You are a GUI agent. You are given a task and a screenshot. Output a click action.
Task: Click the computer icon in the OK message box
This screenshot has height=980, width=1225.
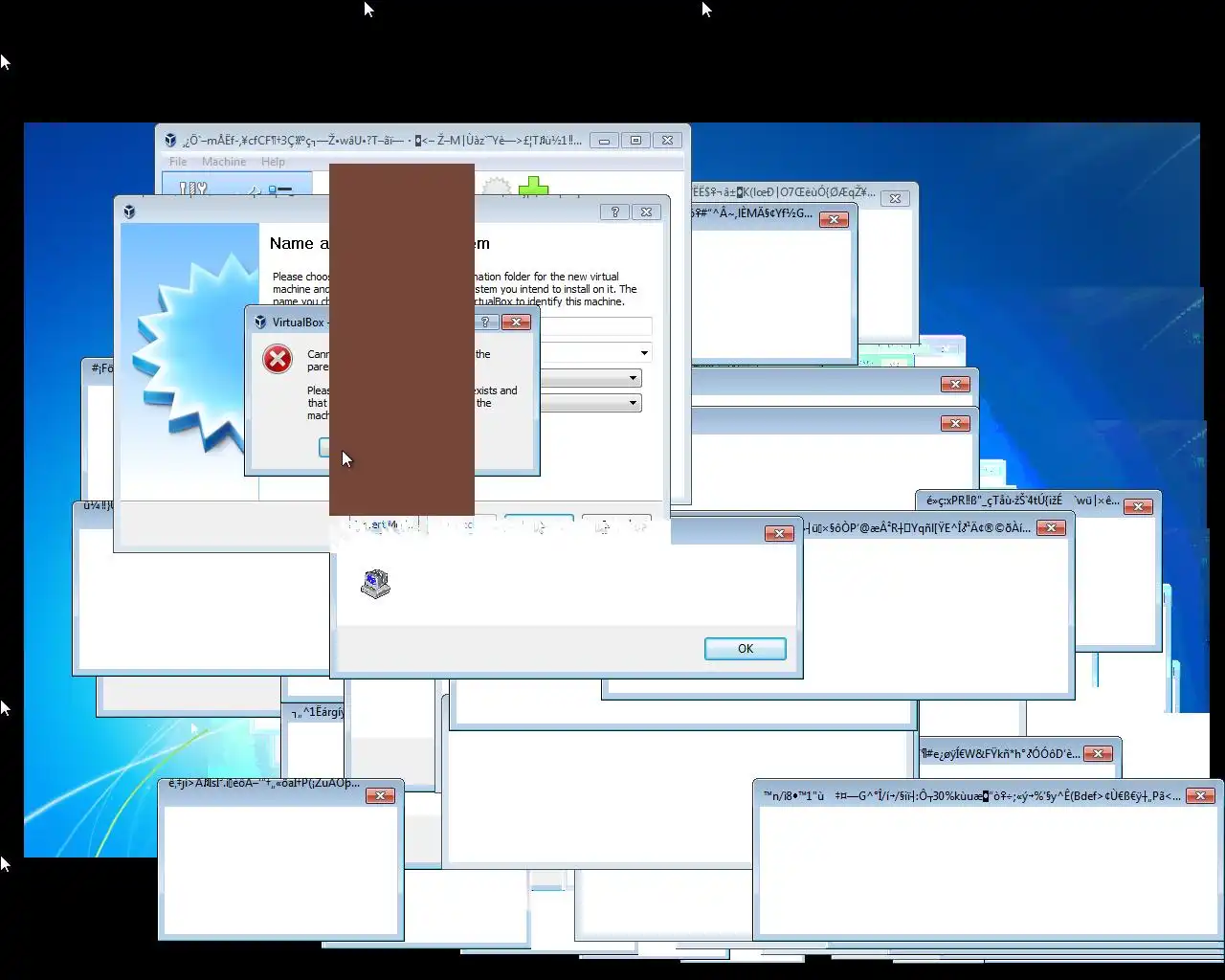(375, 584)
